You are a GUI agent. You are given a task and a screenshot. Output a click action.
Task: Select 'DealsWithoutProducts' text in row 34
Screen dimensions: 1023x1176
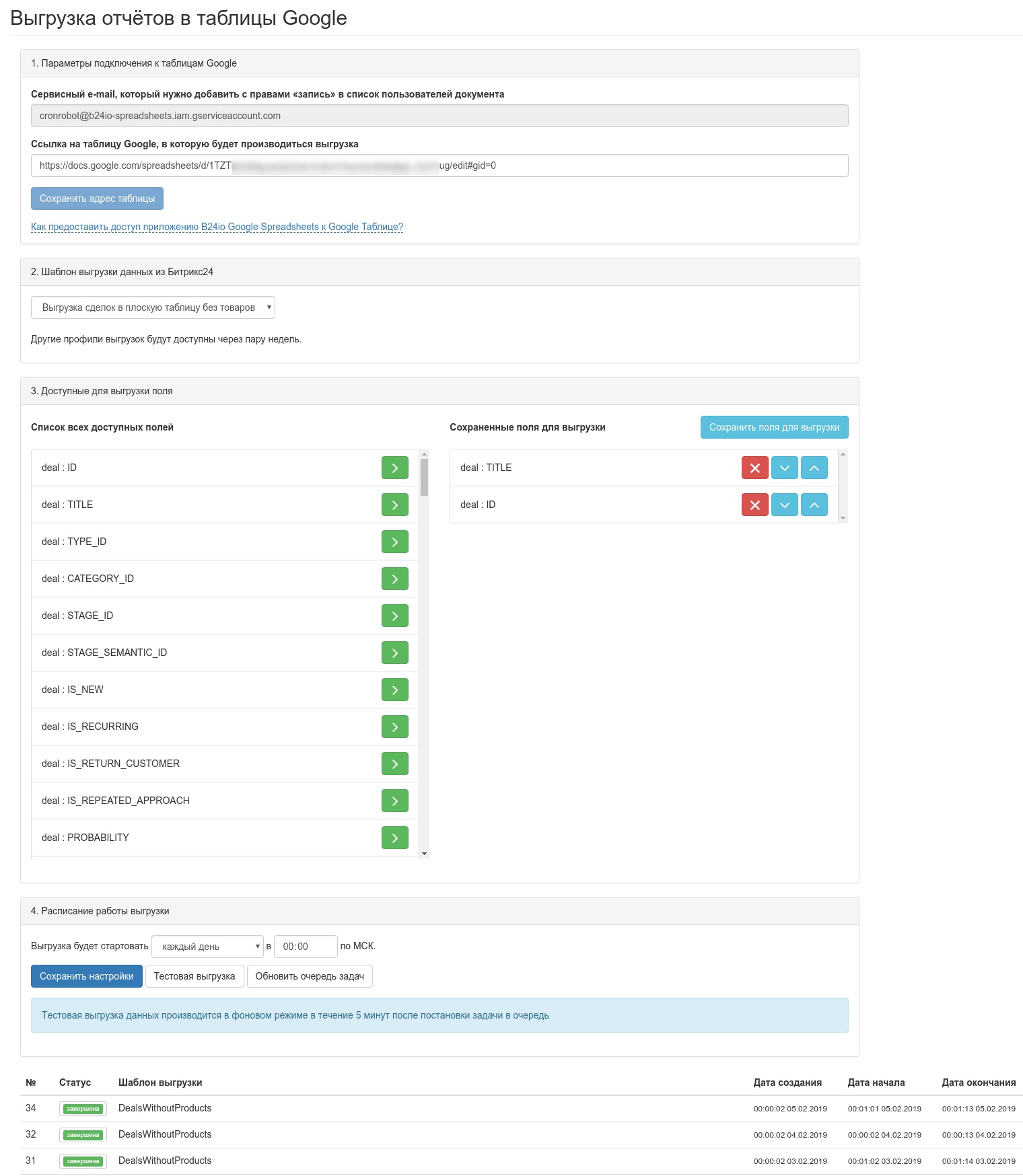165,1108
